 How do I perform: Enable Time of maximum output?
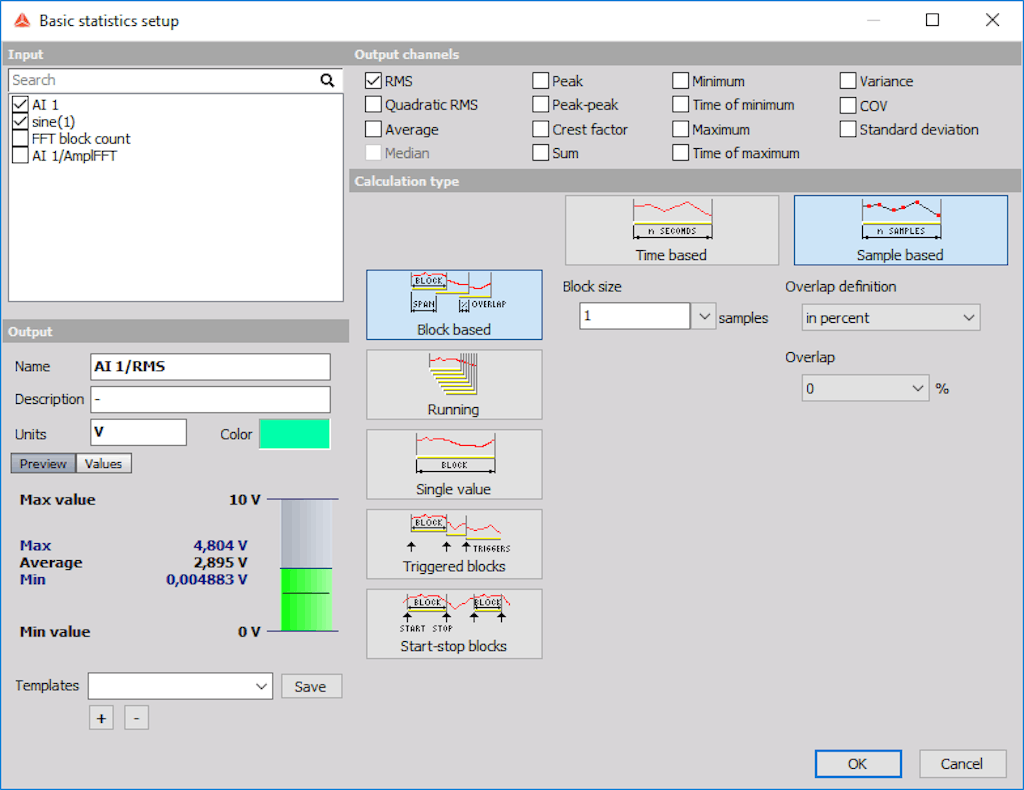(x=680, y=153)
